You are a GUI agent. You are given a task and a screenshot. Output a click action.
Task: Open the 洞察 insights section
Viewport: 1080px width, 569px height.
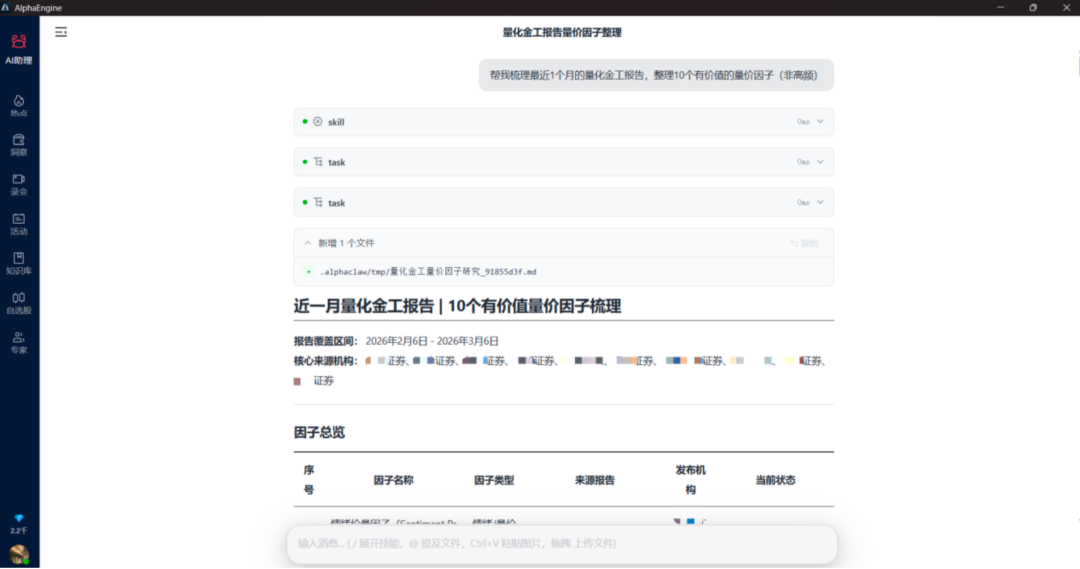coord(19,145)
